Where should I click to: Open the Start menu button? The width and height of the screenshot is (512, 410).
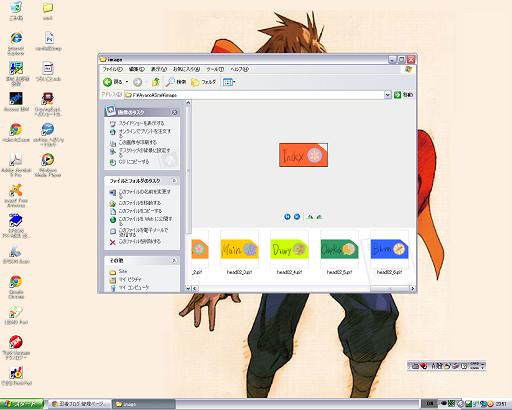pos(22,404)
